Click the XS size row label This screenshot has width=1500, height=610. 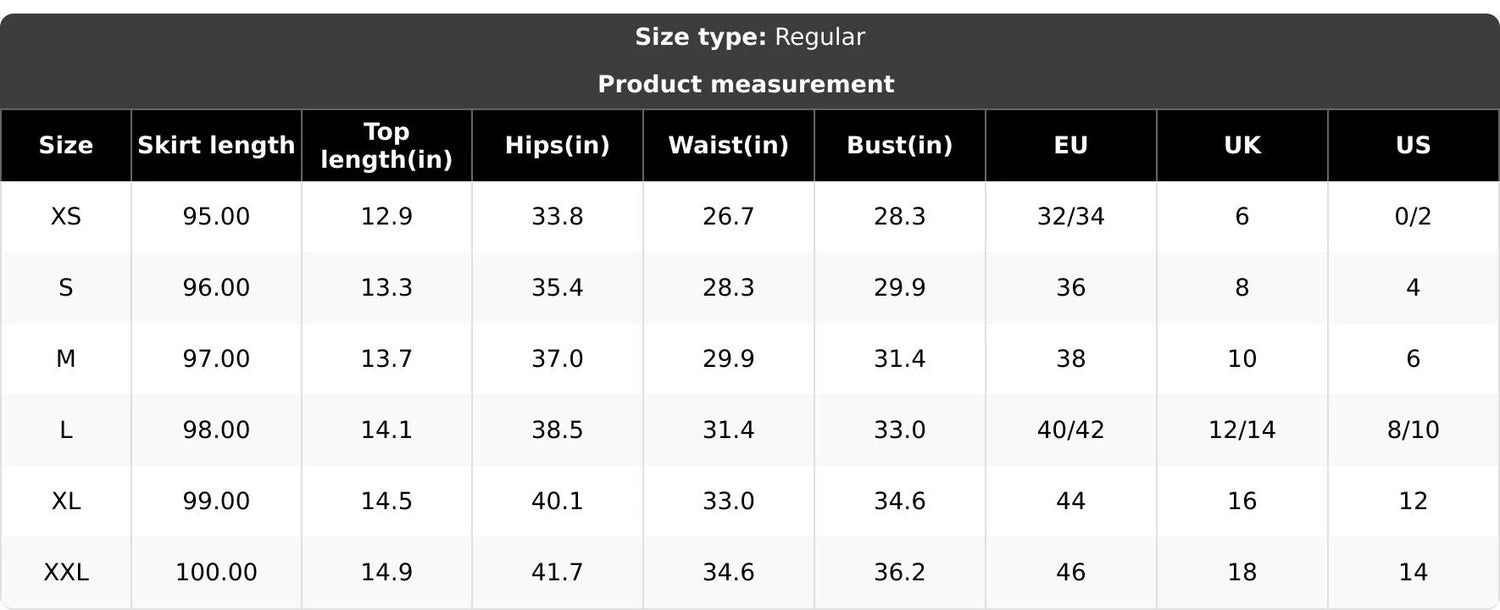66,216
